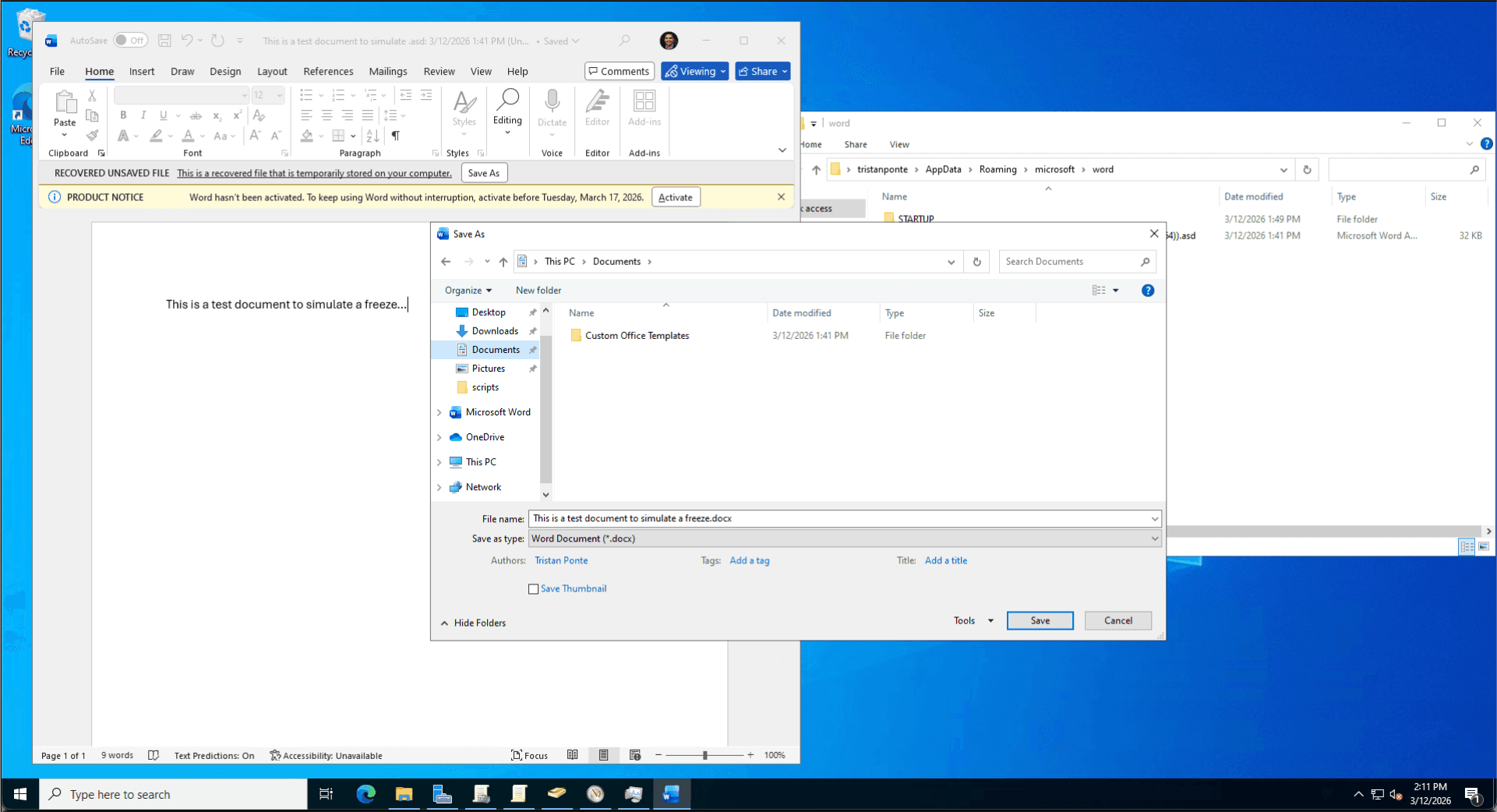Click Back arrow in Save As dialog

[x=446, y=262]
